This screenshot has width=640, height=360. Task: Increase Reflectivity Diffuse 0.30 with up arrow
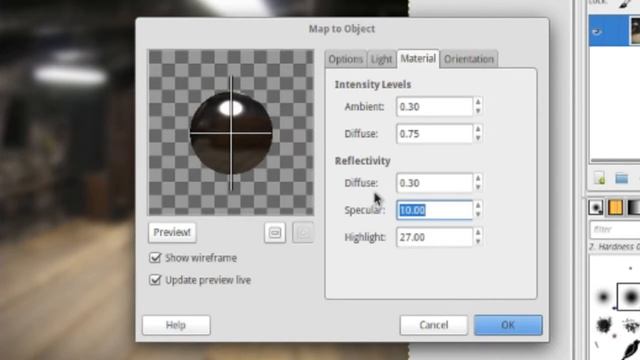pos(478,178)
